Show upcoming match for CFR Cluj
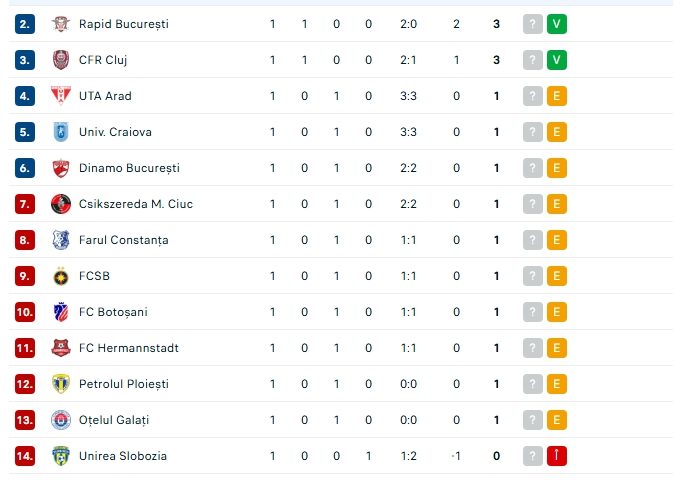 click(532, 60)
